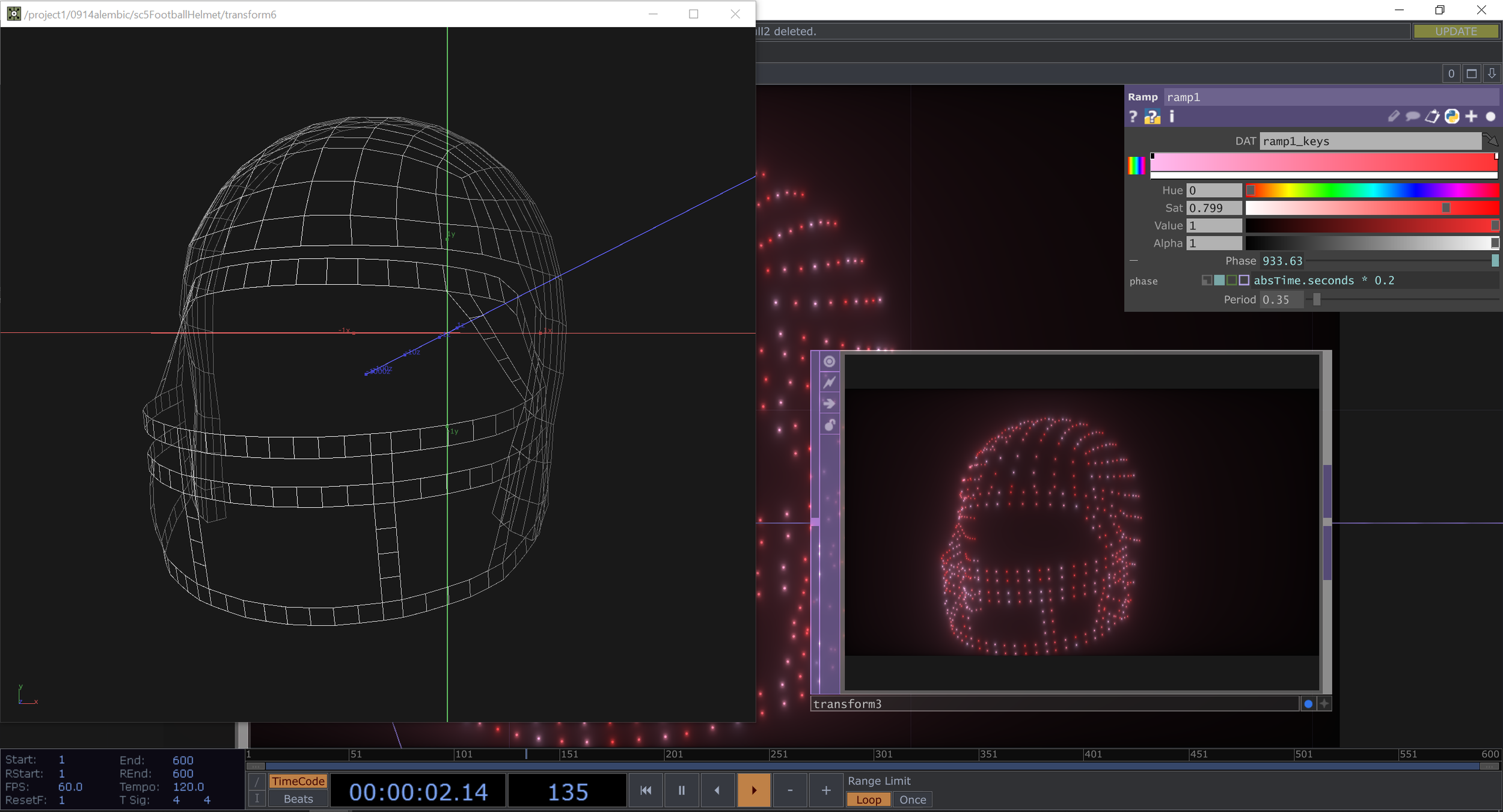Open the comment bubble icon in Ramp panel
The image size is (1503, 812).
(x=1412, y=117)
